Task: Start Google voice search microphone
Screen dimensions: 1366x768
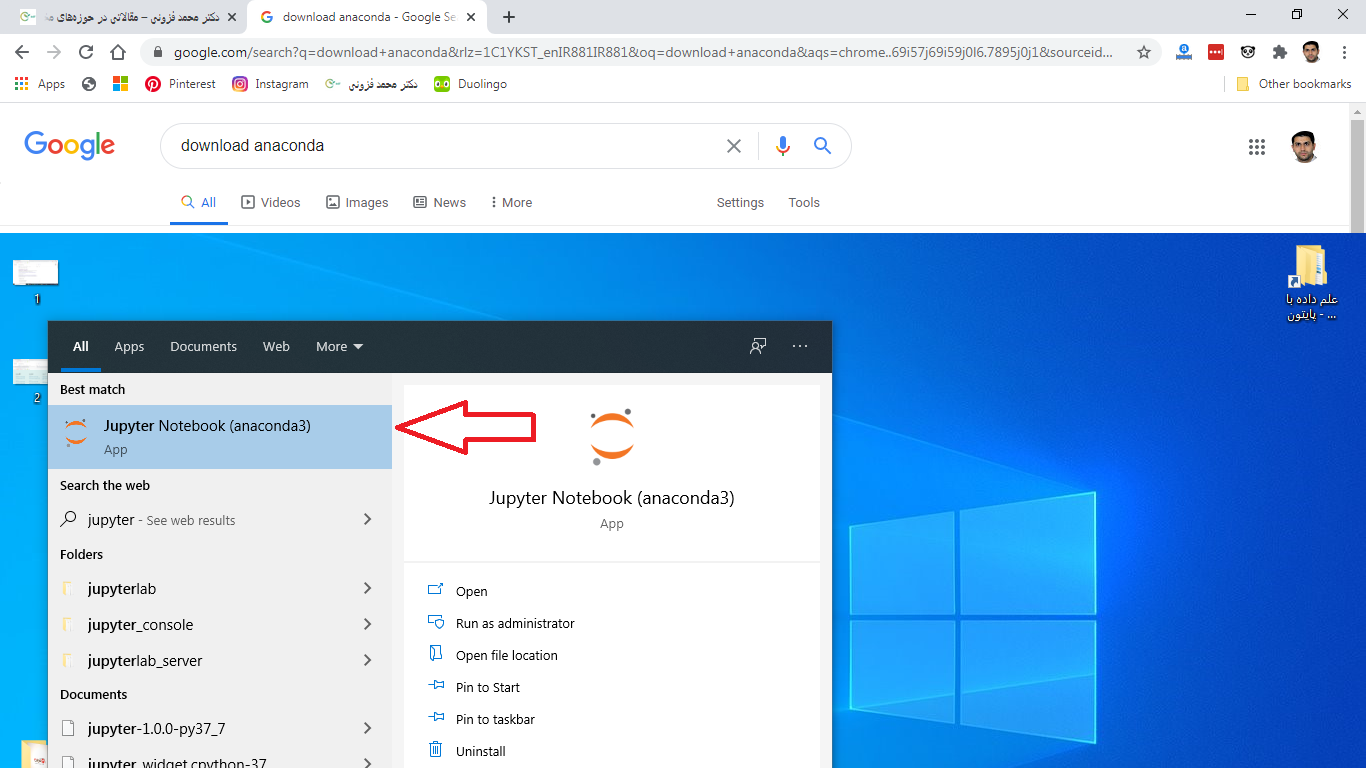Action: [783, 146]
